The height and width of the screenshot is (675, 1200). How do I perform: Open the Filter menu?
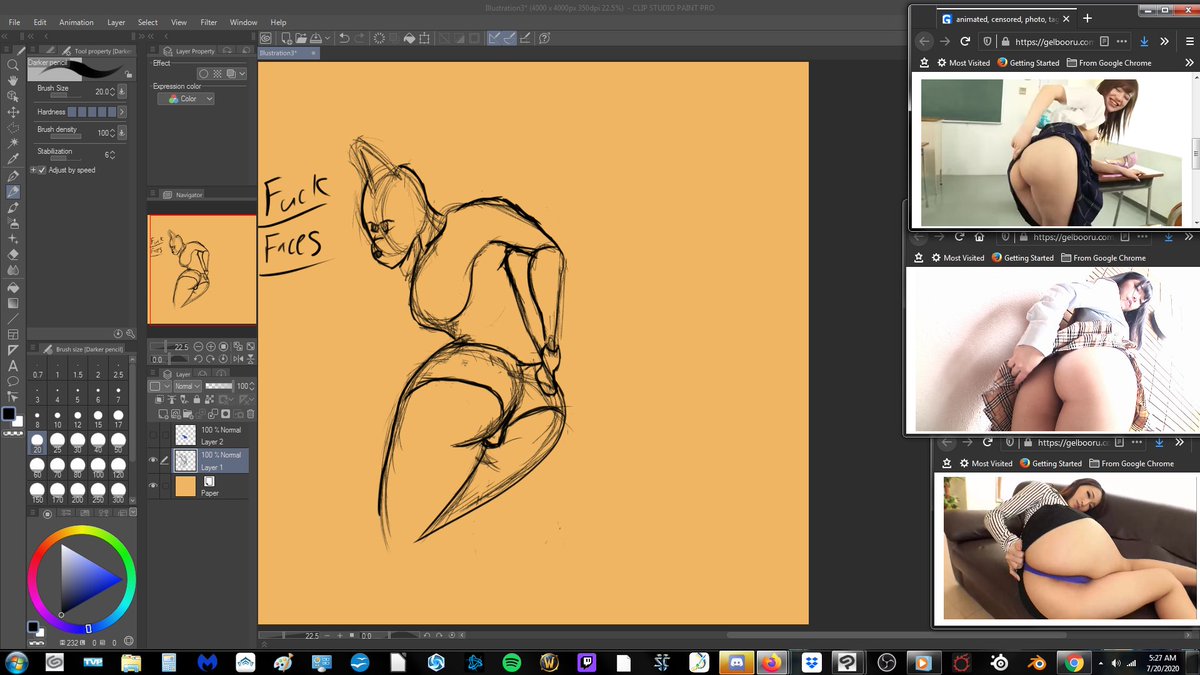coord(209,22)
